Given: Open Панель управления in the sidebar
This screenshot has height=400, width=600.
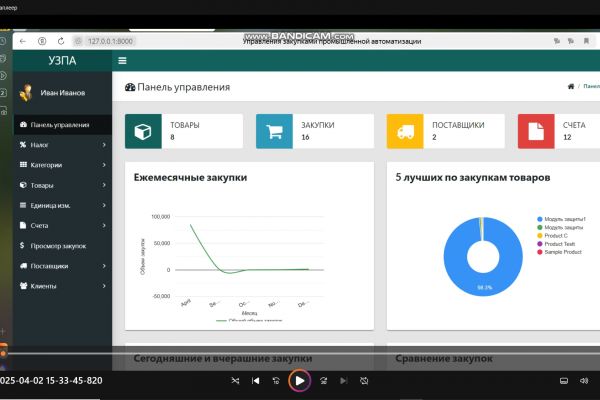Looking at the screenshot, I should click(63, 125).
